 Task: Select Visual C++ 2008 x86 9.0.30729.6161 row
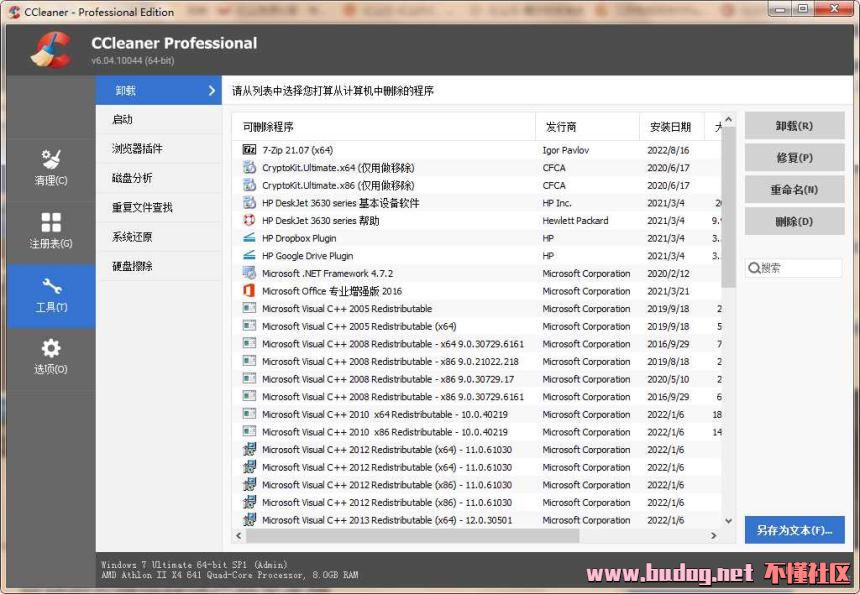(477, 396)
